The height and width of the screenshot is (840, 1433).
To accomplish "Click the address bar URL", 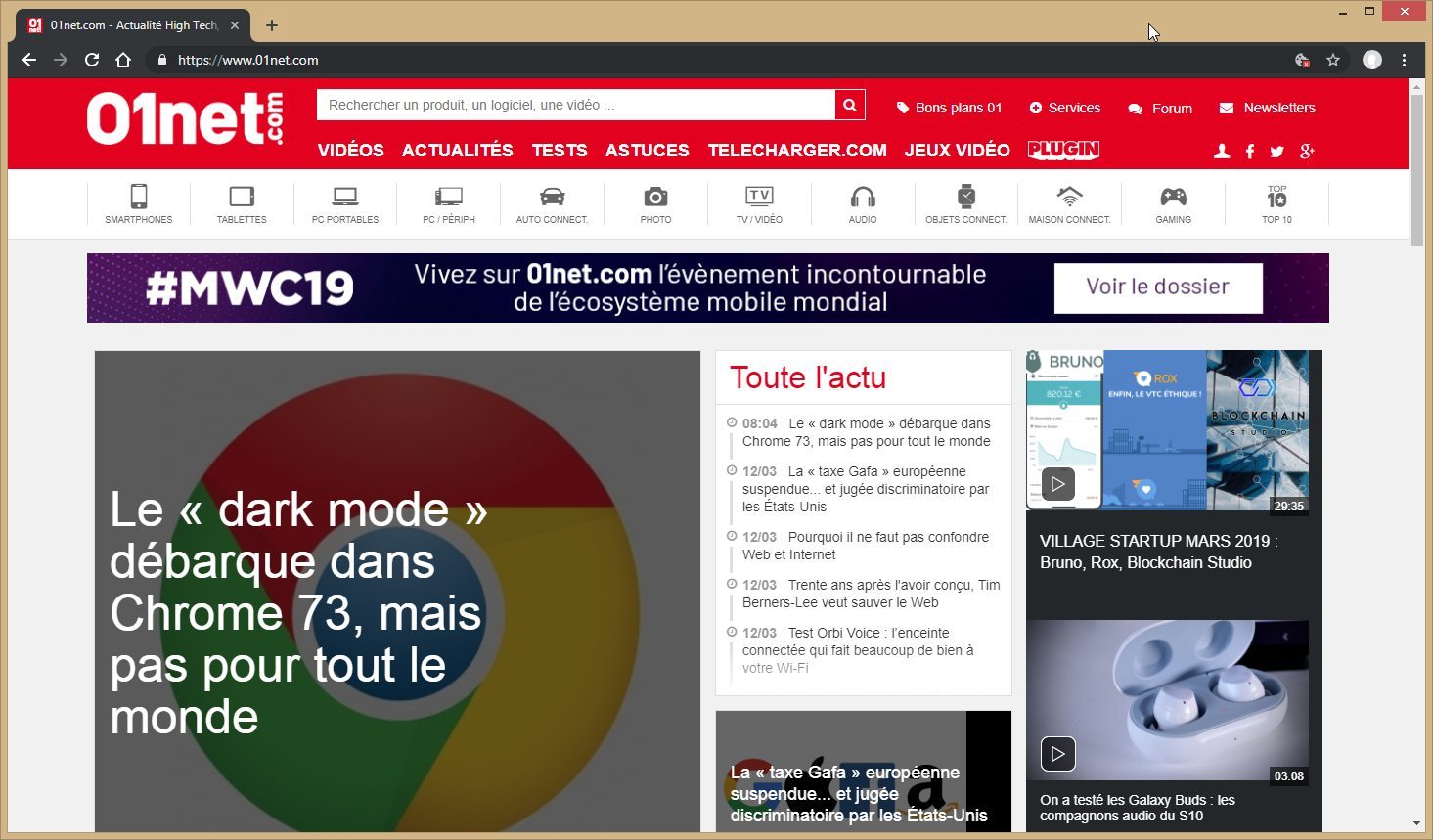I will click(248, 60).
